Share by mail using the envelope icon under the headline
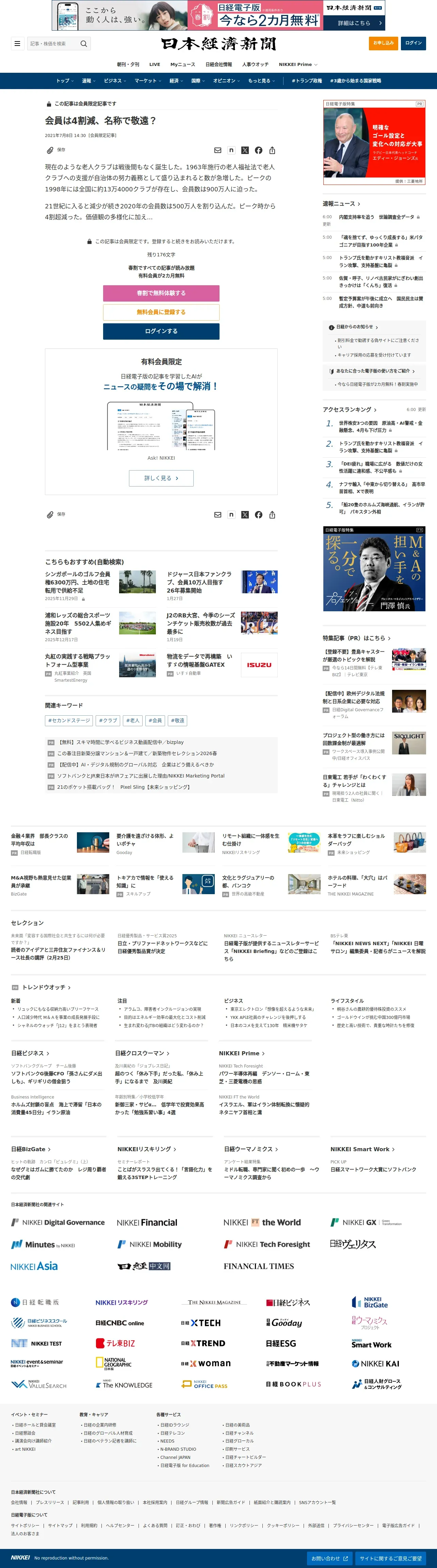This screenshot has width=437, height=1568. click(217, 150)
